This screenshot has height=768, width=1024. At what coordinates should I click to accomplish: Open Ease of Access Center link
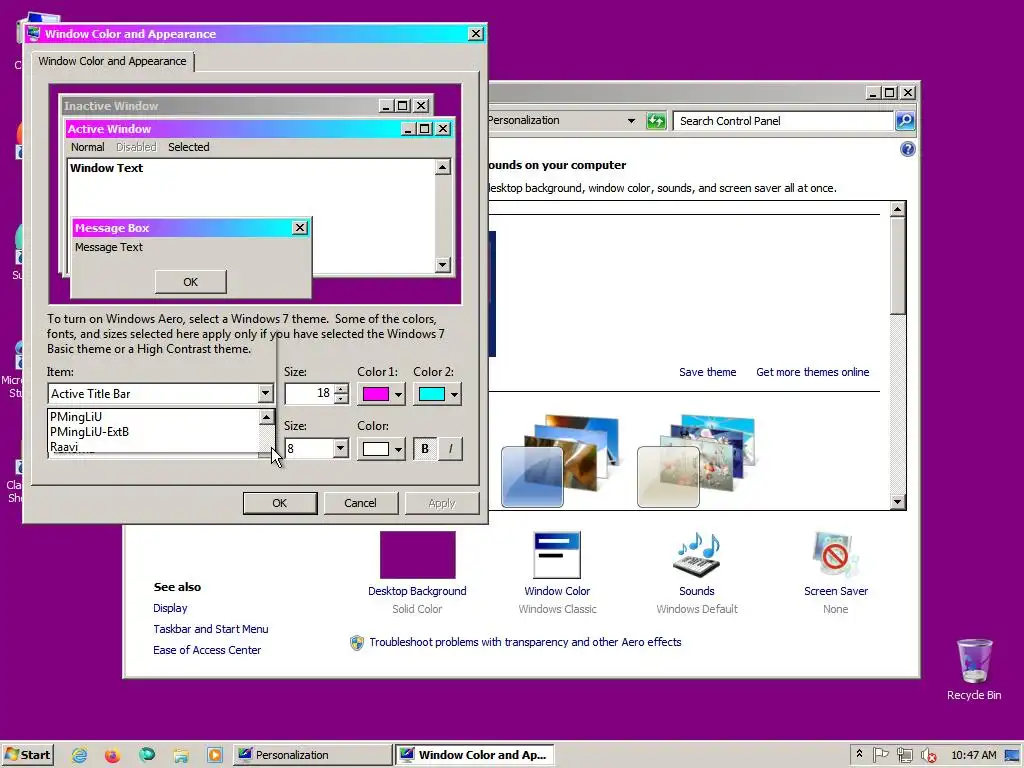click(207, 650)
